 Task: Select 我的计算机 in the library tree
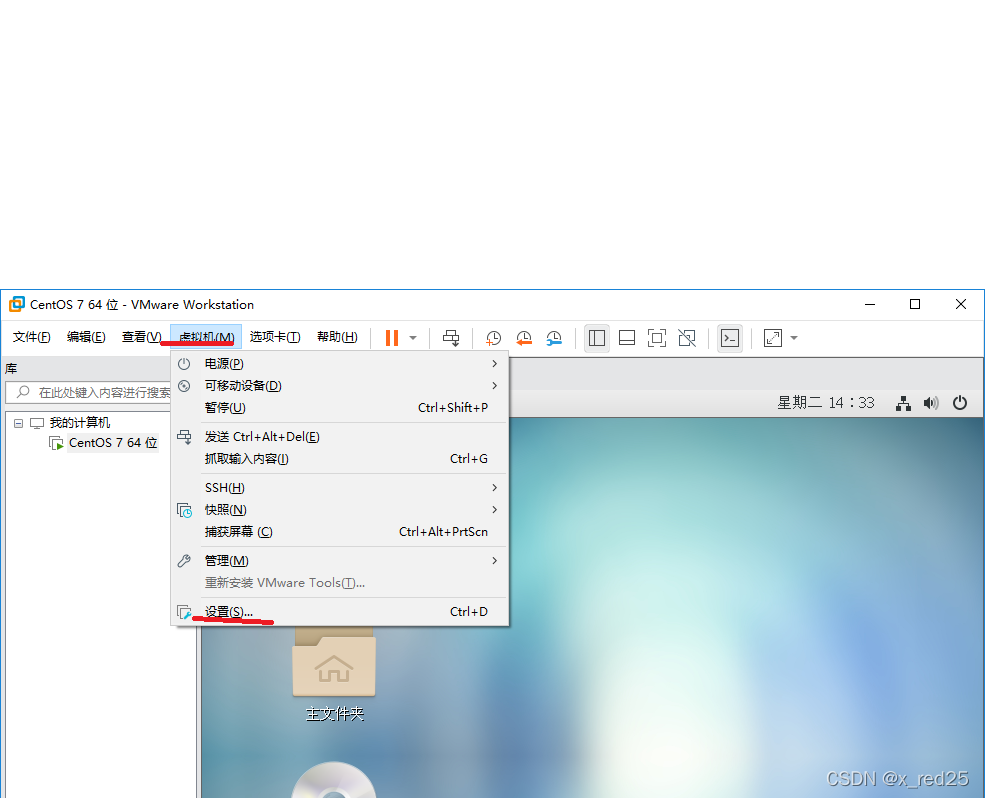pyautogui.click(x=80, y=423)
